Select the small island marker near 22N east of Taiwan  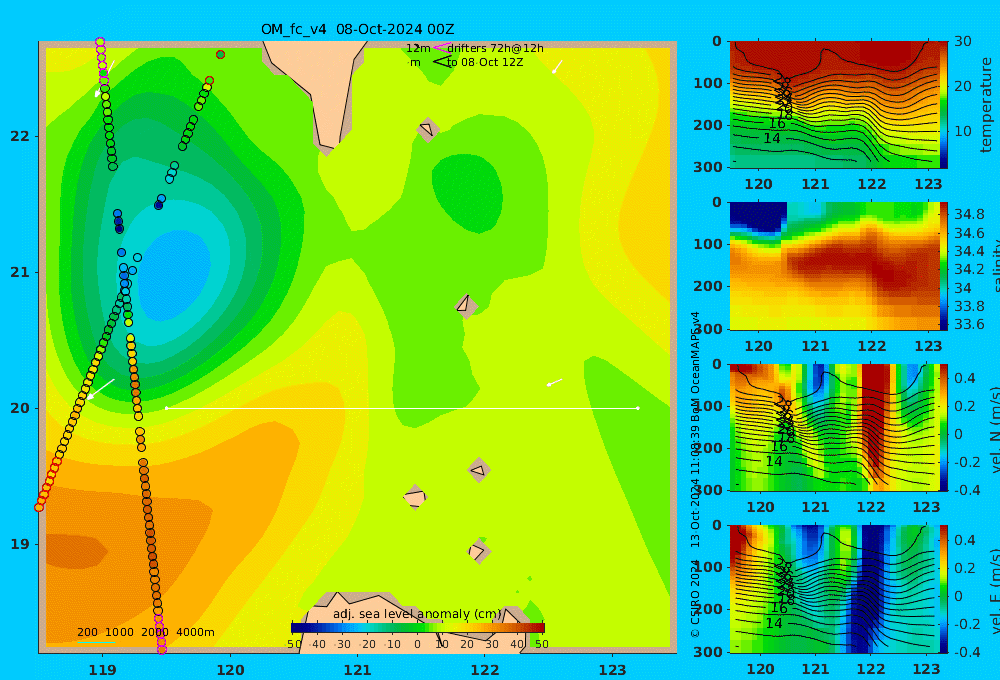tap(428, 129)
